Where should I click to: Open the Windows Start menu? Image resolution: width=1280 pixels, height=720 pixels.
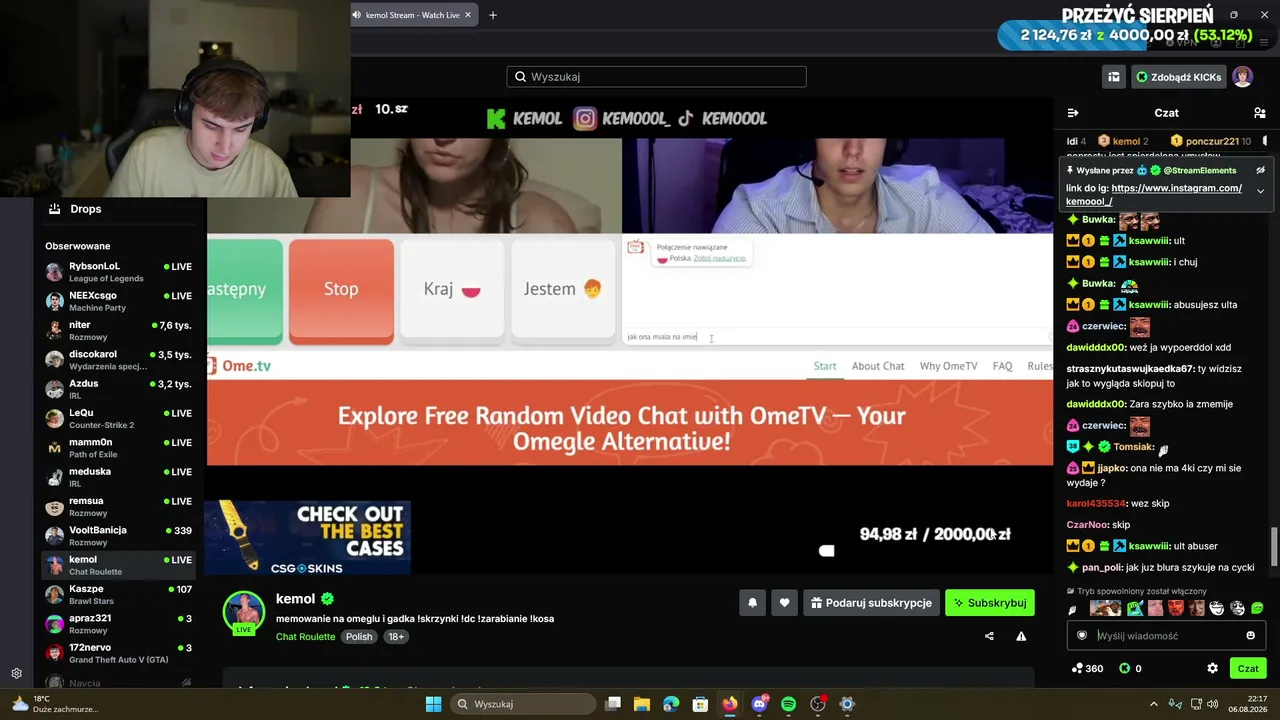click(x=433, y=704)
